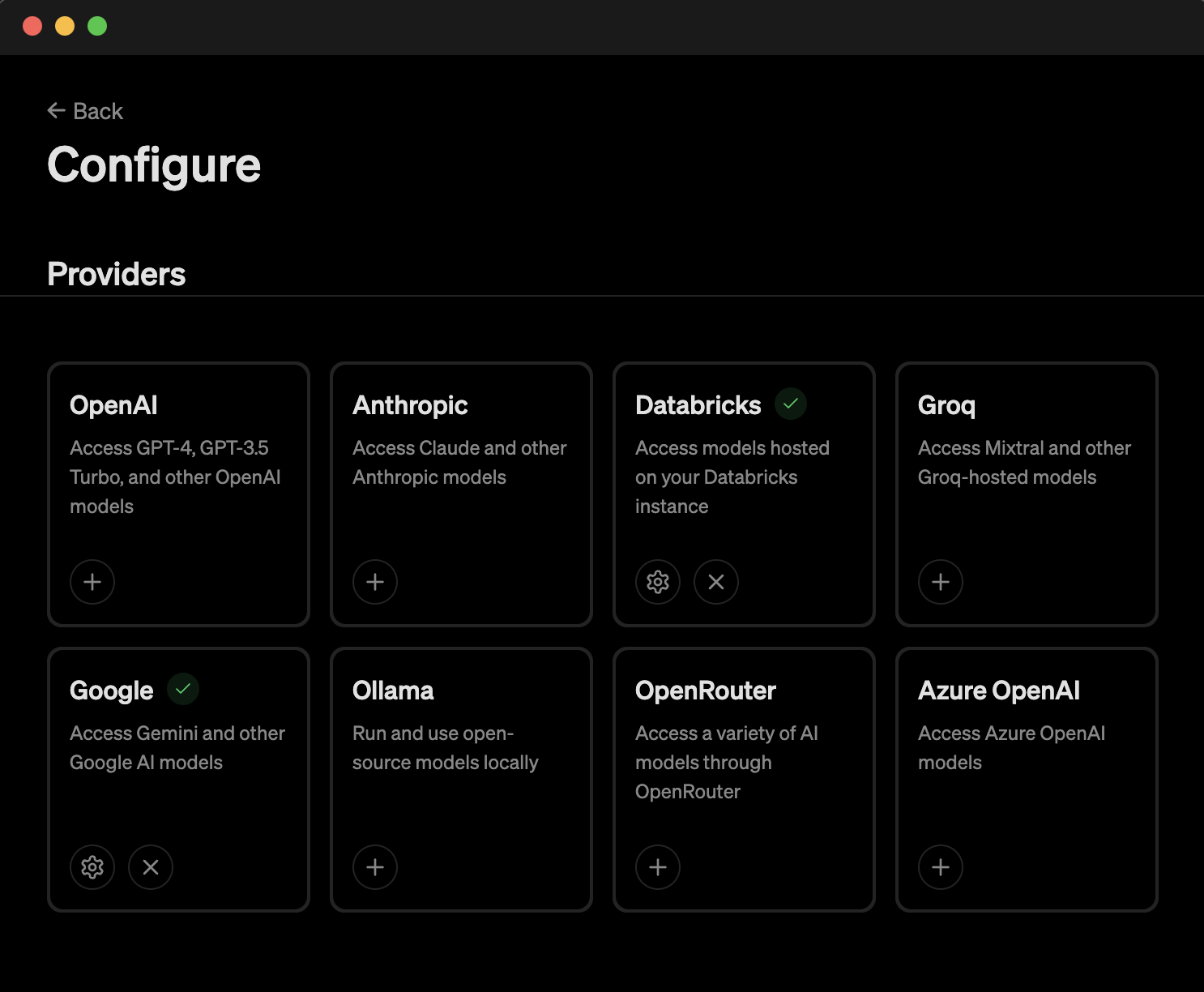Remove Google provider with X icon
This screenshot has width=1204, height=992.
click(151, 867)
